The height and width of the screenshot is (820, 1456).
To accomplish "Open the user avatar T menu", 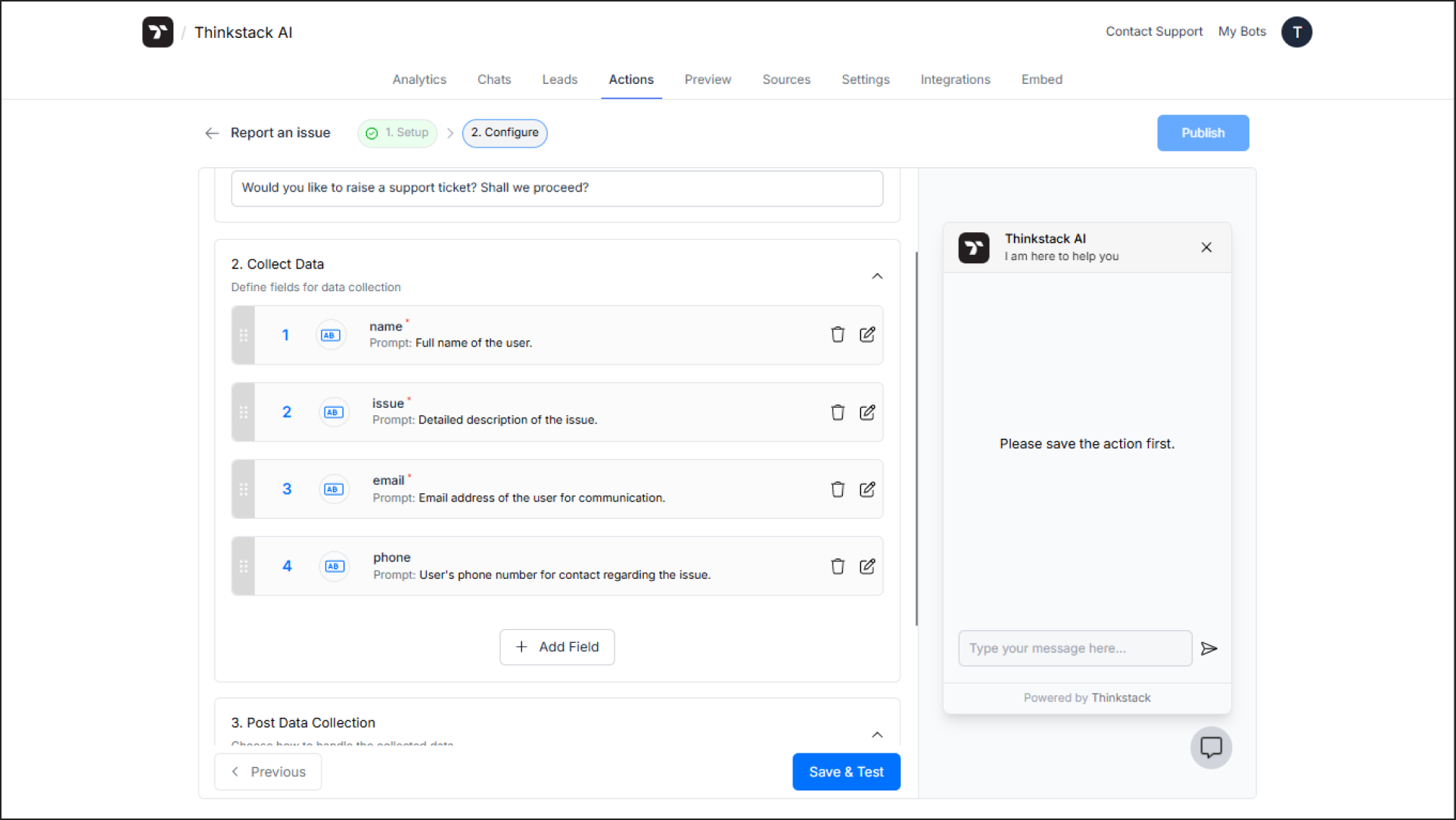I will pos(1296,32).
